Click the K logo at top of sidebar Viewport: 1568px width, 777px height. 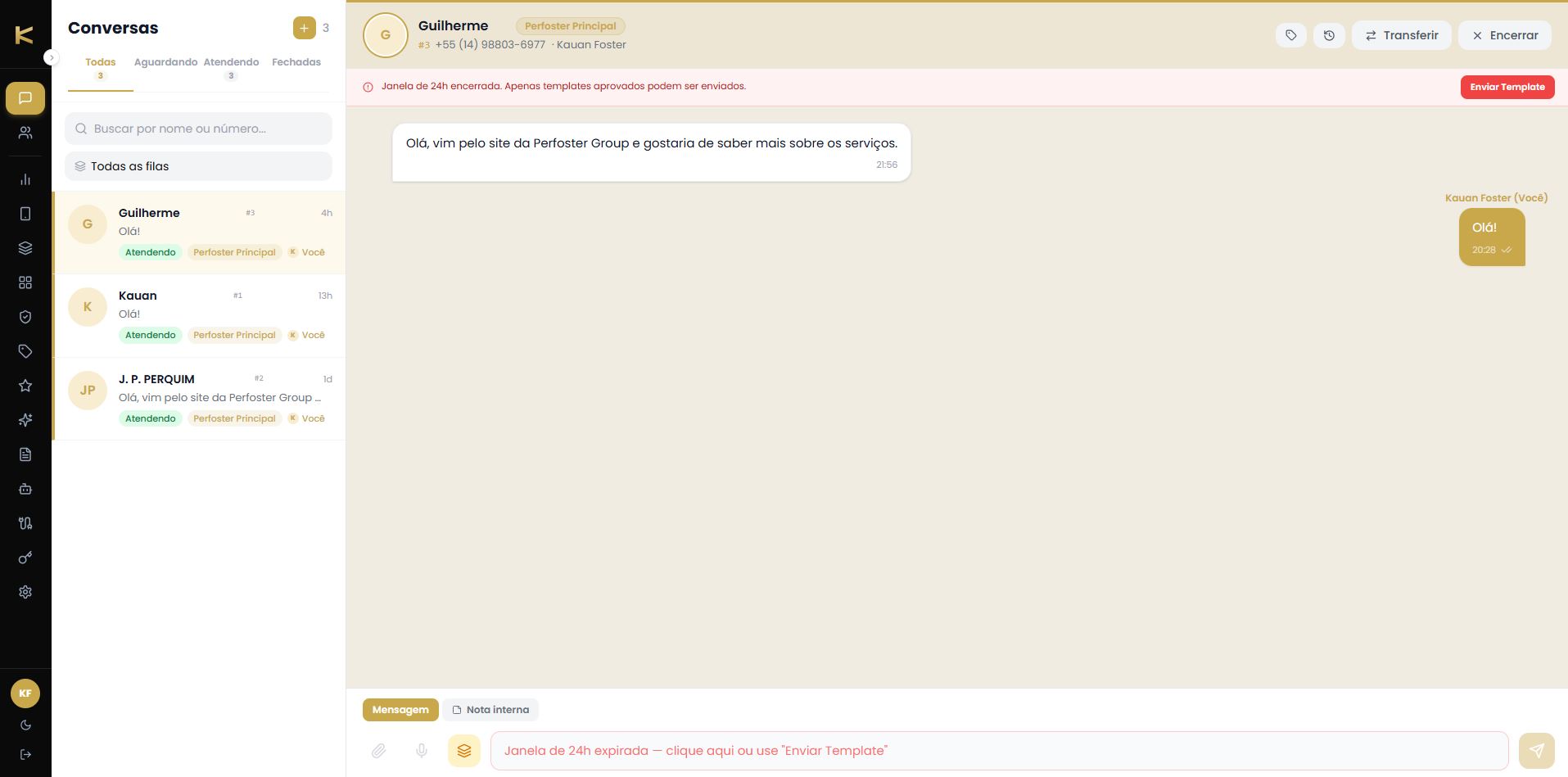tap(25, 34)
